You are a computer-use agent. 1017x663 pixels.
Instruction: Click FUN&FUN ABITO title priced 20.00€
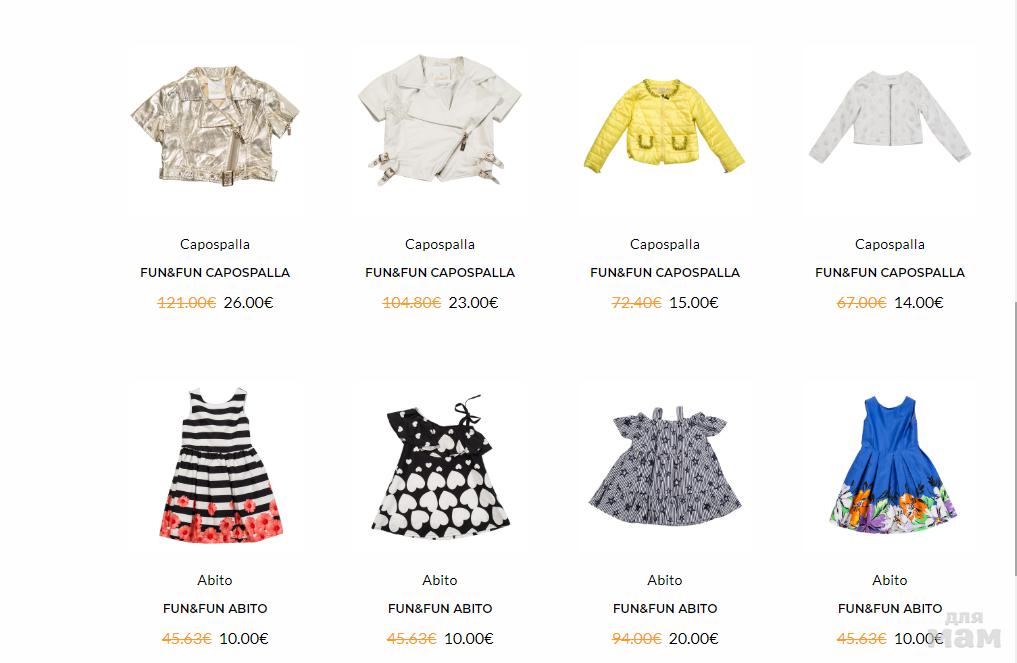(665, 609)
